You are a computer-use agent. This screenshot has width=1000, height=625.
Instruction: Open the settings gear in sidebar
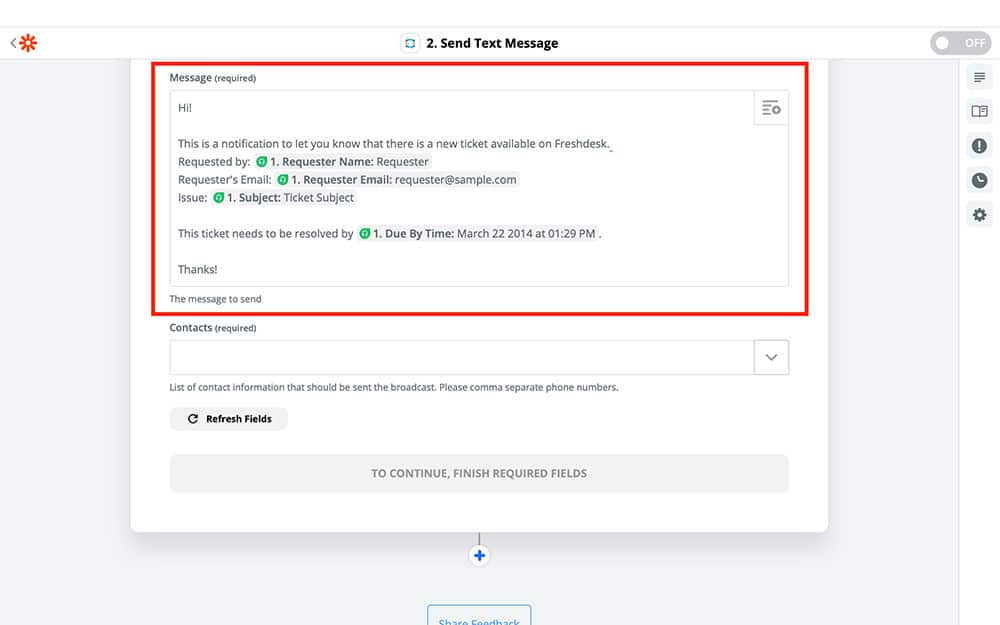pyautogui.click(x=979, y=215)
